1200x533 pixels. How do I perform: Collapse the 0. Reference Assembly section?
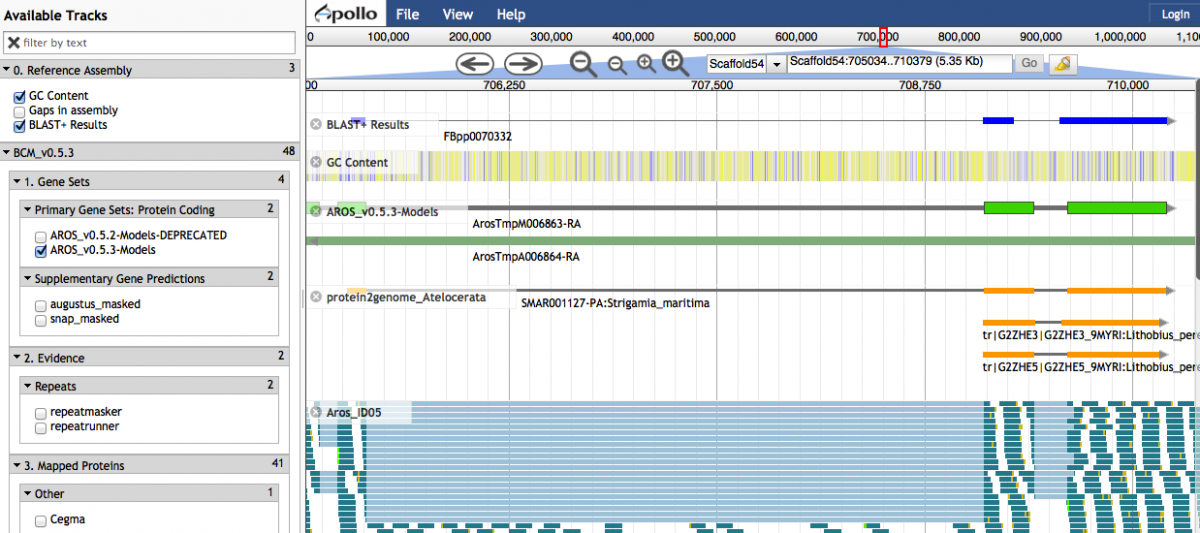click(x=7, y=70)
